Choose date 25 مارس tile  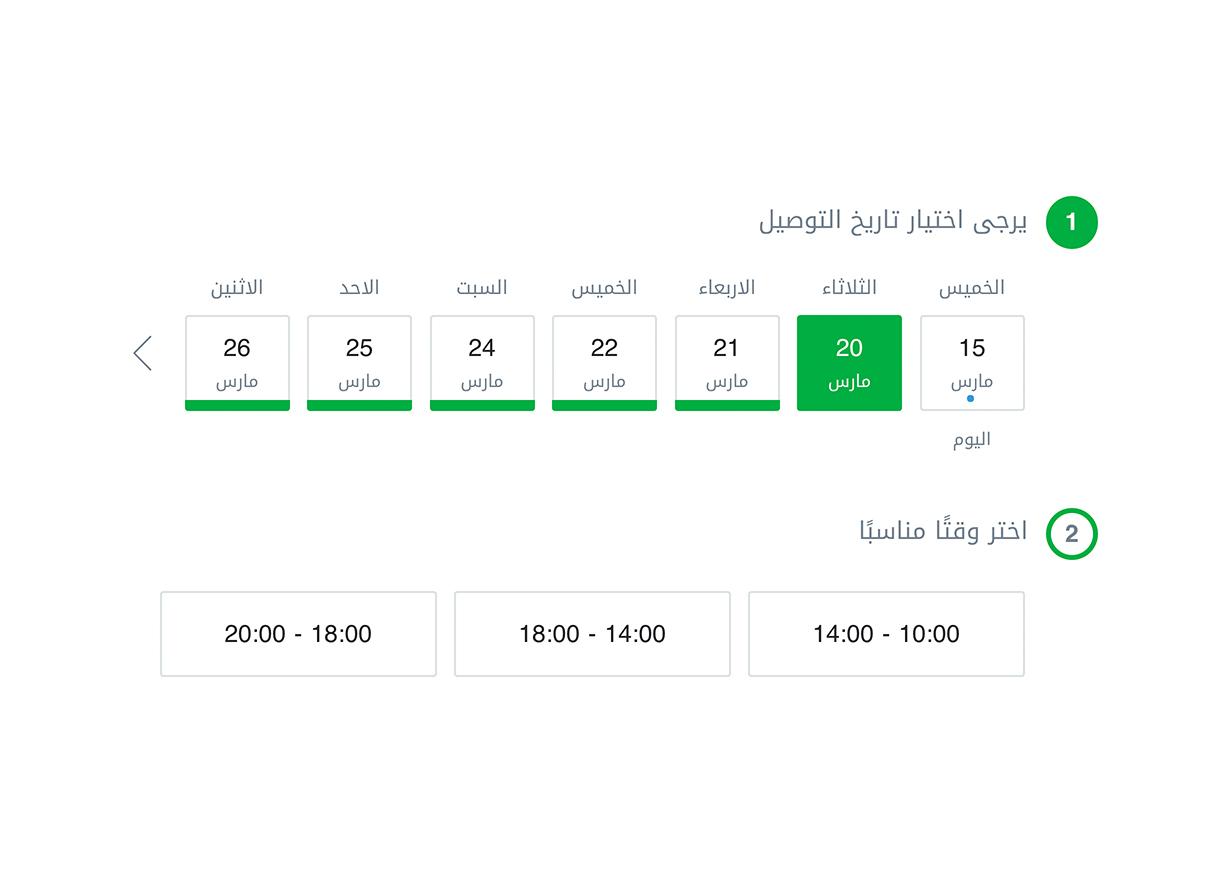click(359, 363)
